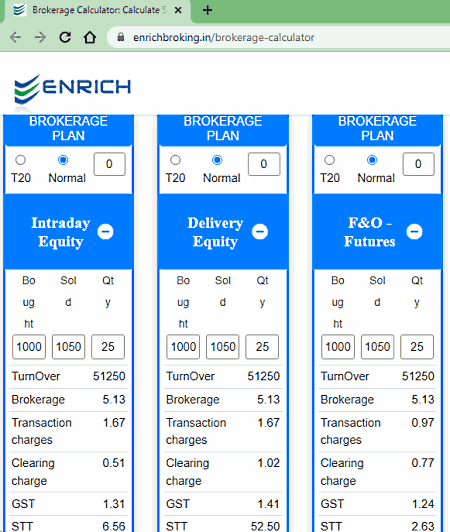Click the Delivery Equity heading
Viewport: 450px width, 532px height.
[x=215, y=232]
